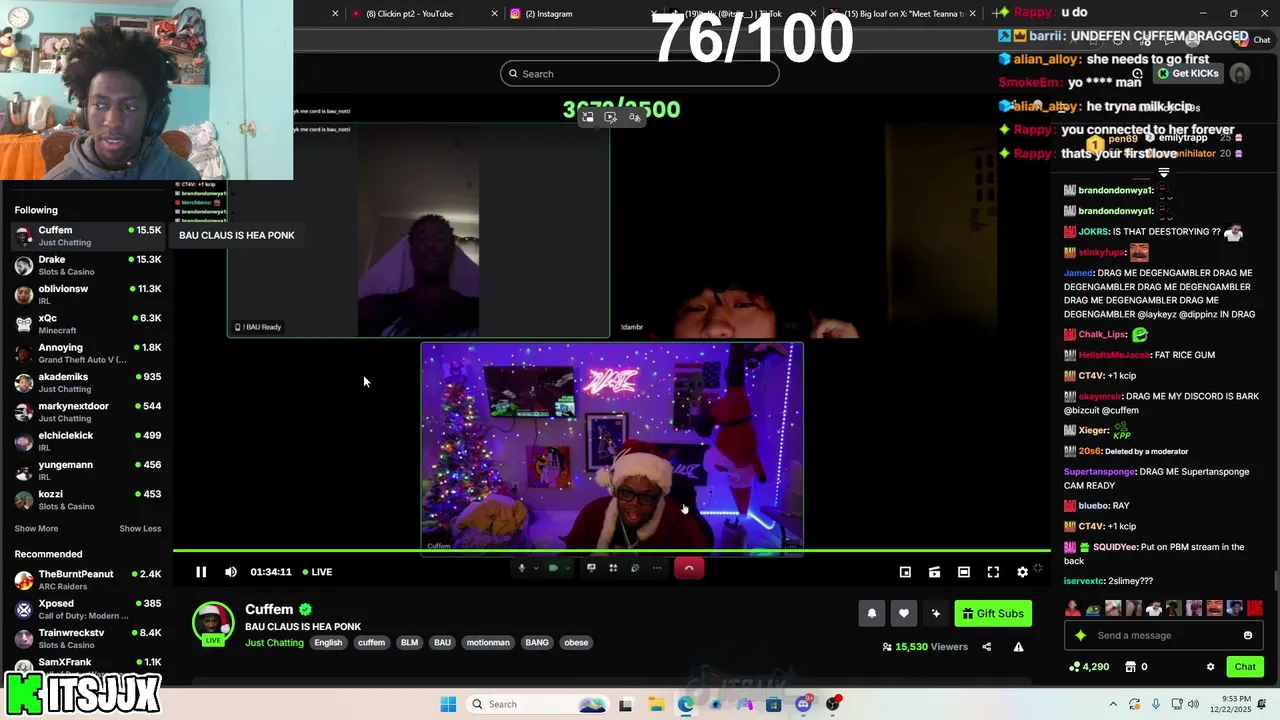The height and width of the screenshot is (720, 1280).
Task: Toggle microphone in the call overlay
Action: tap(521, 568)
